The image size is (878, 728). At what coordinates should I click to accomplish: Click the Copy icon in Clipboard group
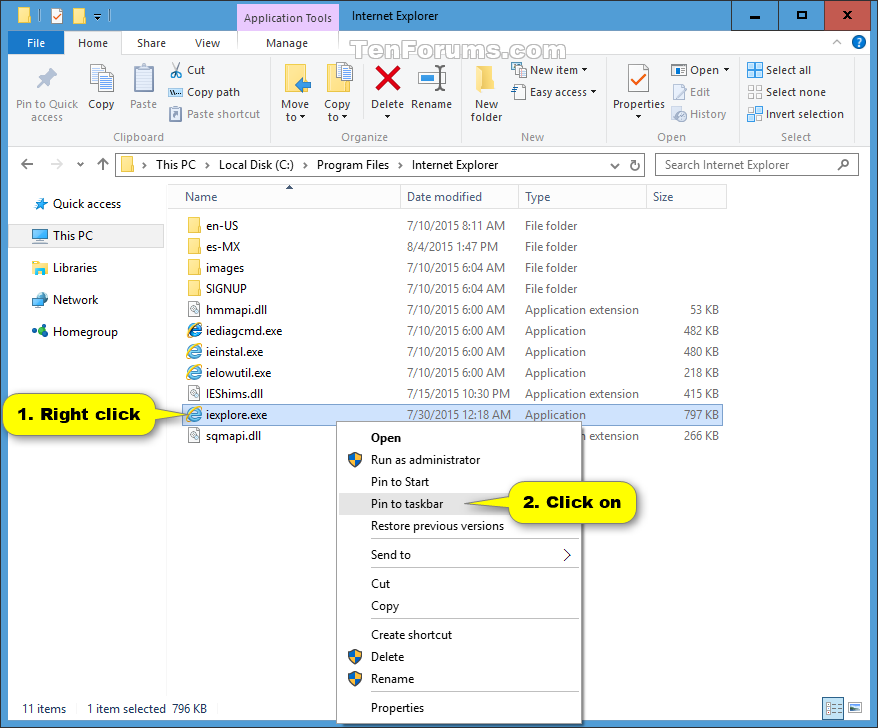coord(101,78)
